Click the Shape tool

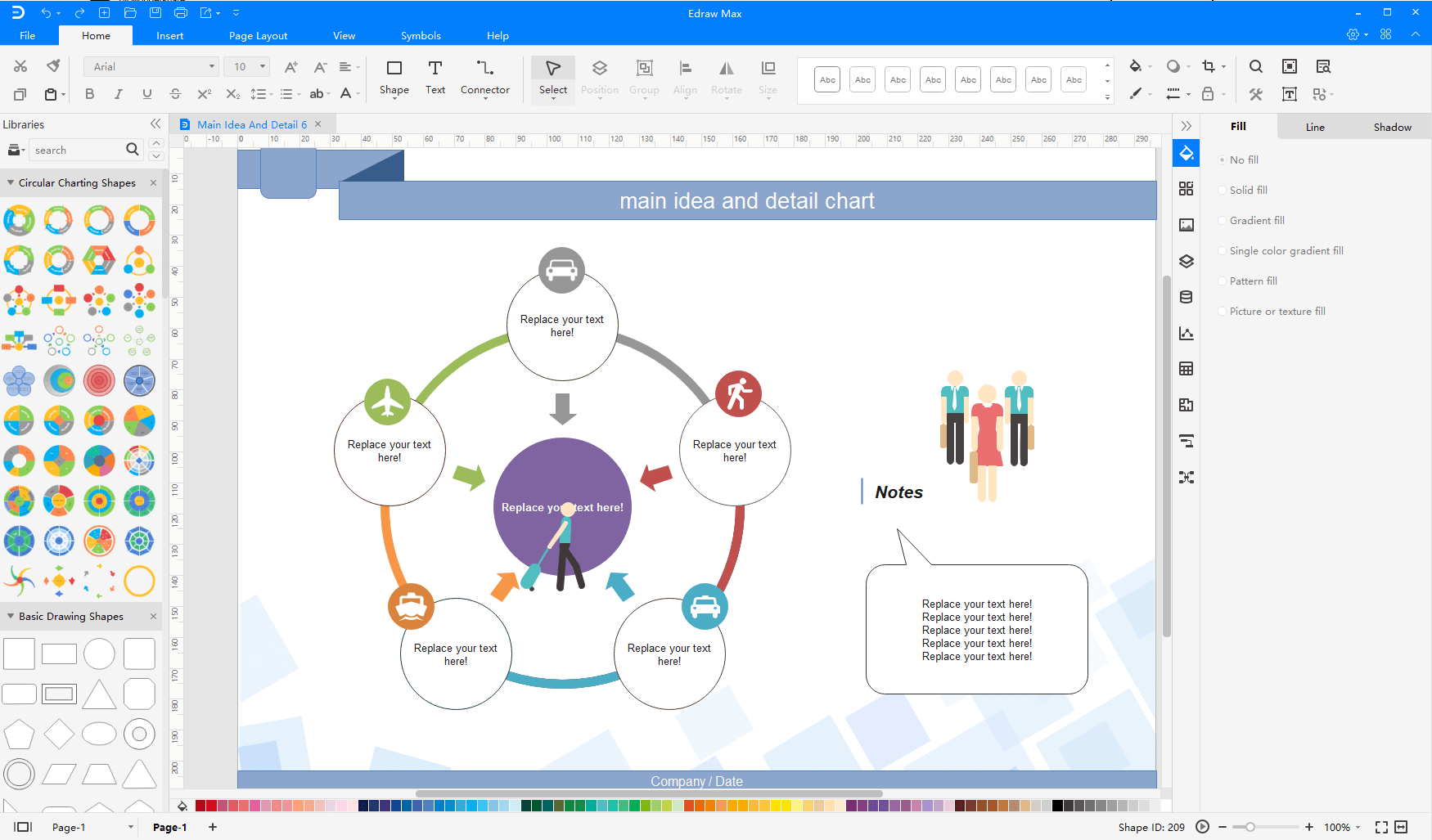click(394, 79)
